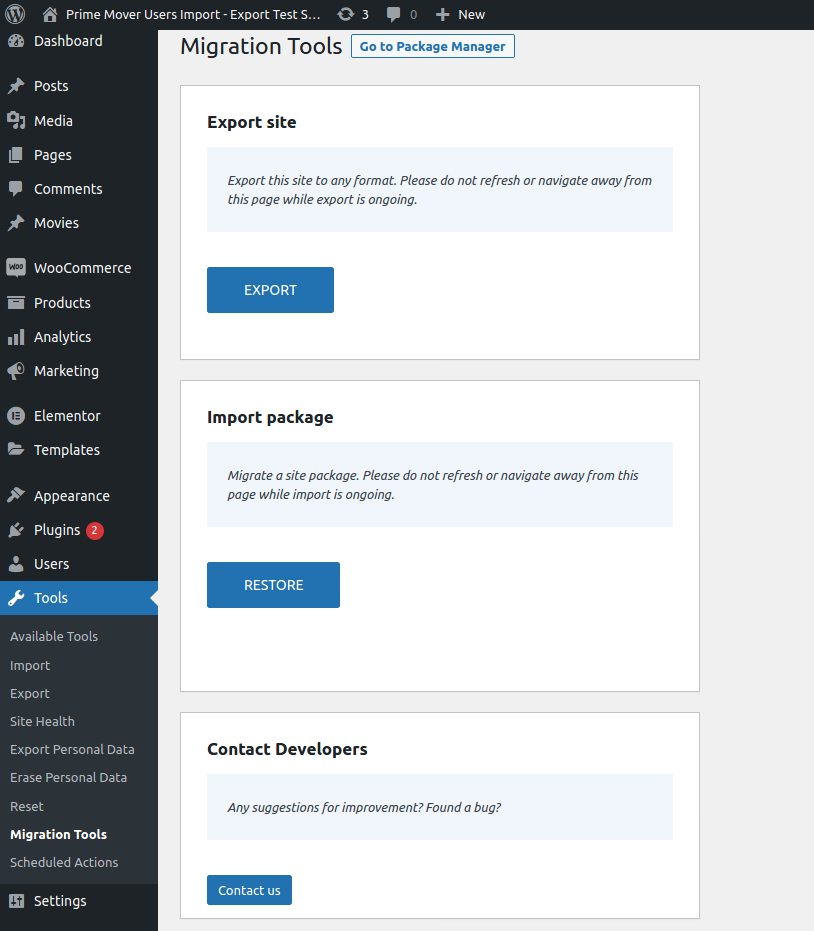814x931 pixels.
Task: Click the home icon in admin bar
Action: (50, 14)
